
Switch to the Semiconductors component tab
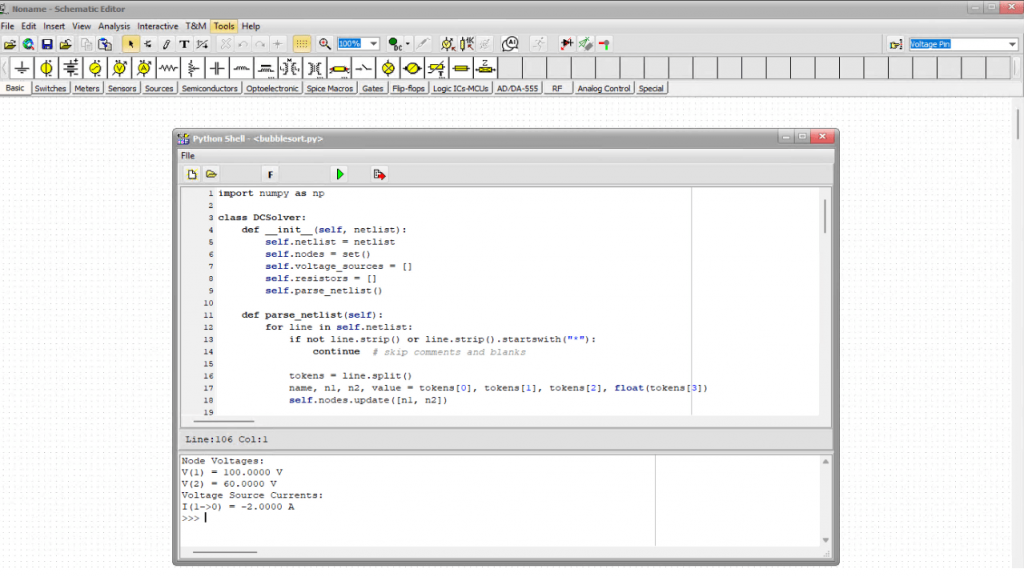[x=210, y=88]
